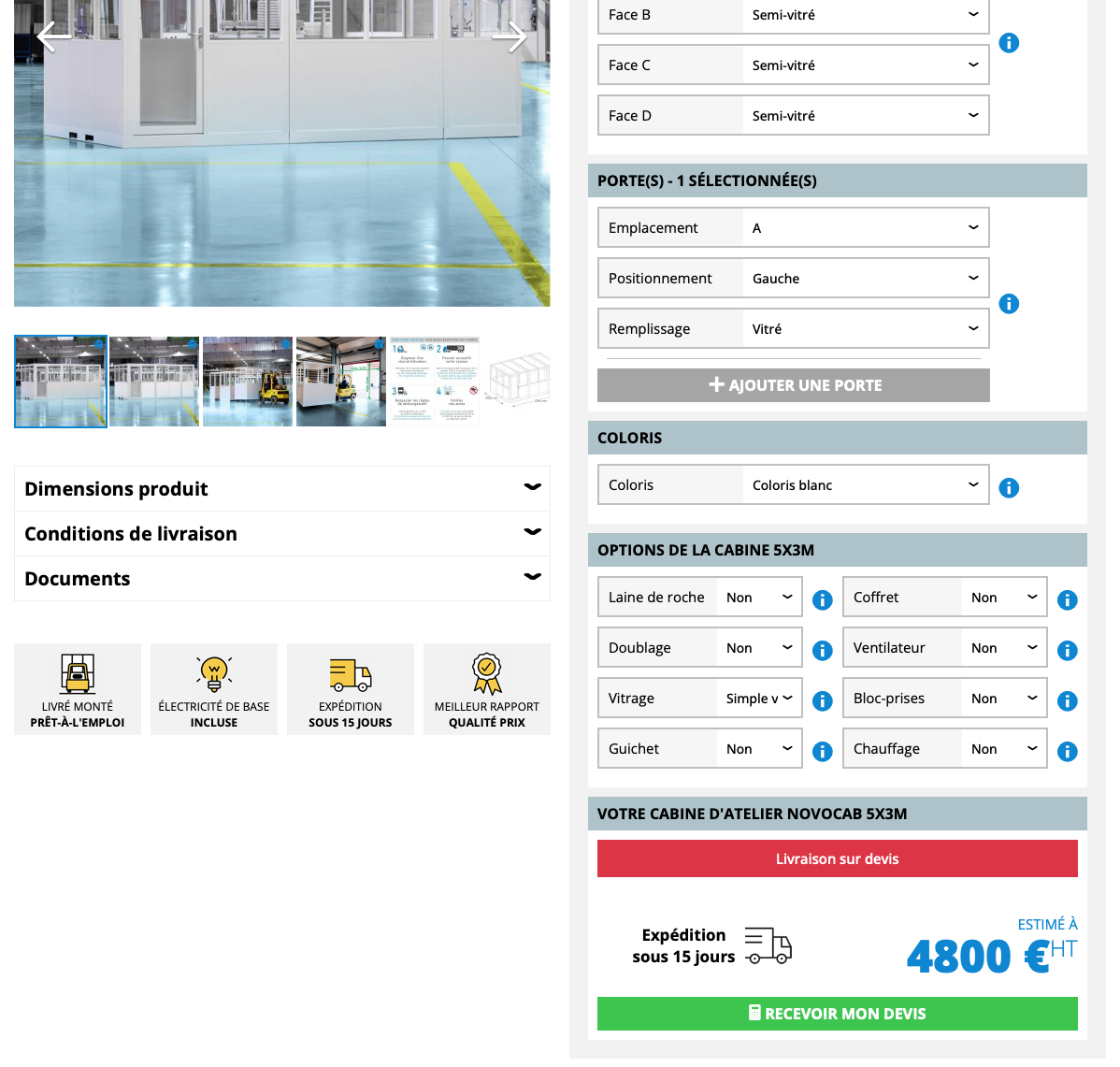Click the Ajouter une porte button
This screenshot has height=1067, width=1120.
click(794, 385)
